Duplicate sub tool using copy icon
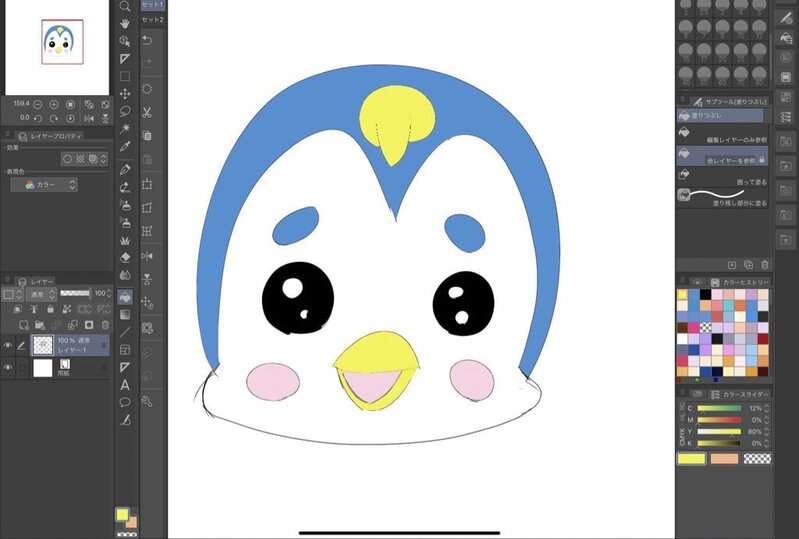Viewport: 799px width, 539px height. 748,264
